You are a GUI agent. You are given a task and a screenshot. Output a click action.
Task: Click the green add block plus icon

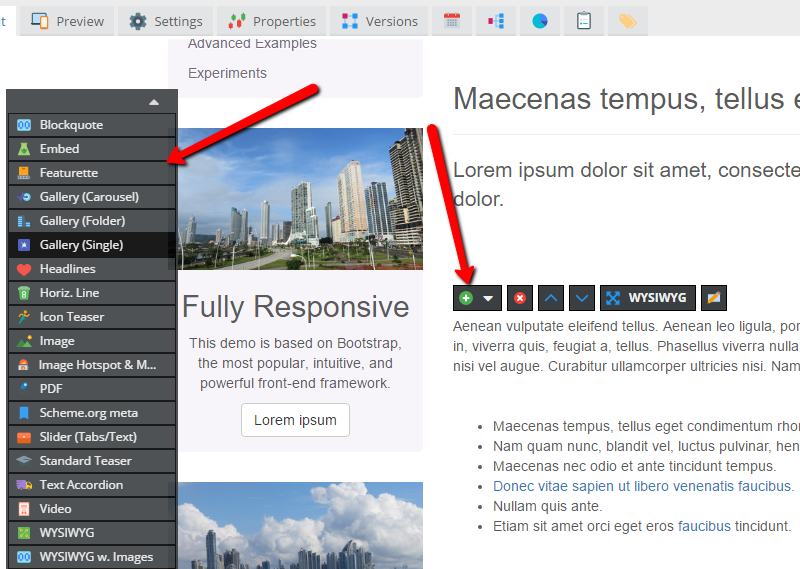466,298
